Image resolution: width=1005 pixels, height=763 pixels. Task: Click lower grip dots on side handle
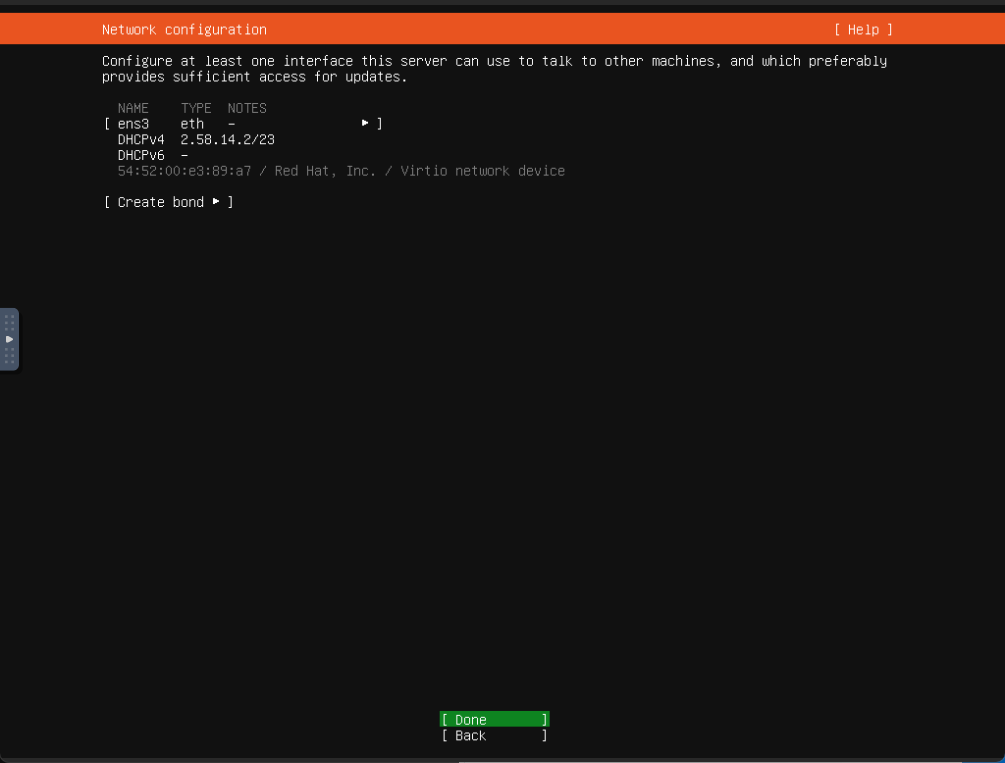[9, 356]
